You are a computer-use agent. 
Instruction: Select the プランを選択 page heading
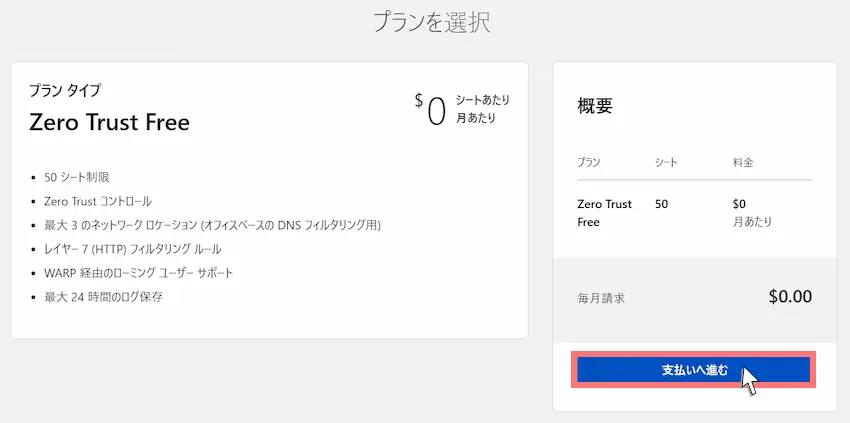tap(432, 22)
